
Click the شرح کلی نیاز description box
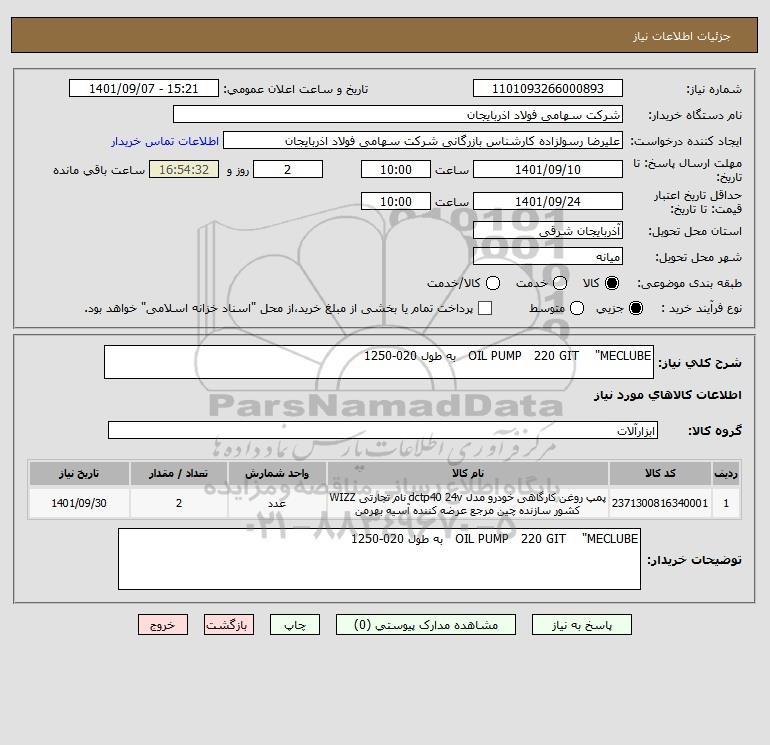379,362
